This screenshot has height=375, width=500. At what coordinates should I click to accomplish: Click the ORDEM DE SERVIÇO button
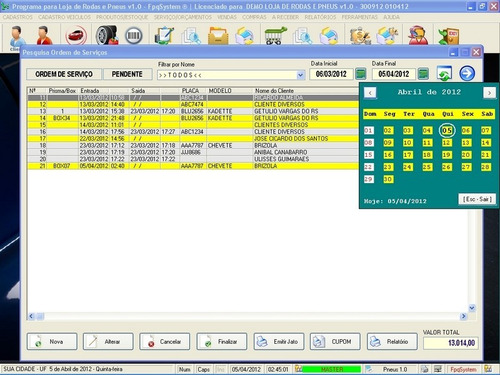tap(64, 74)
